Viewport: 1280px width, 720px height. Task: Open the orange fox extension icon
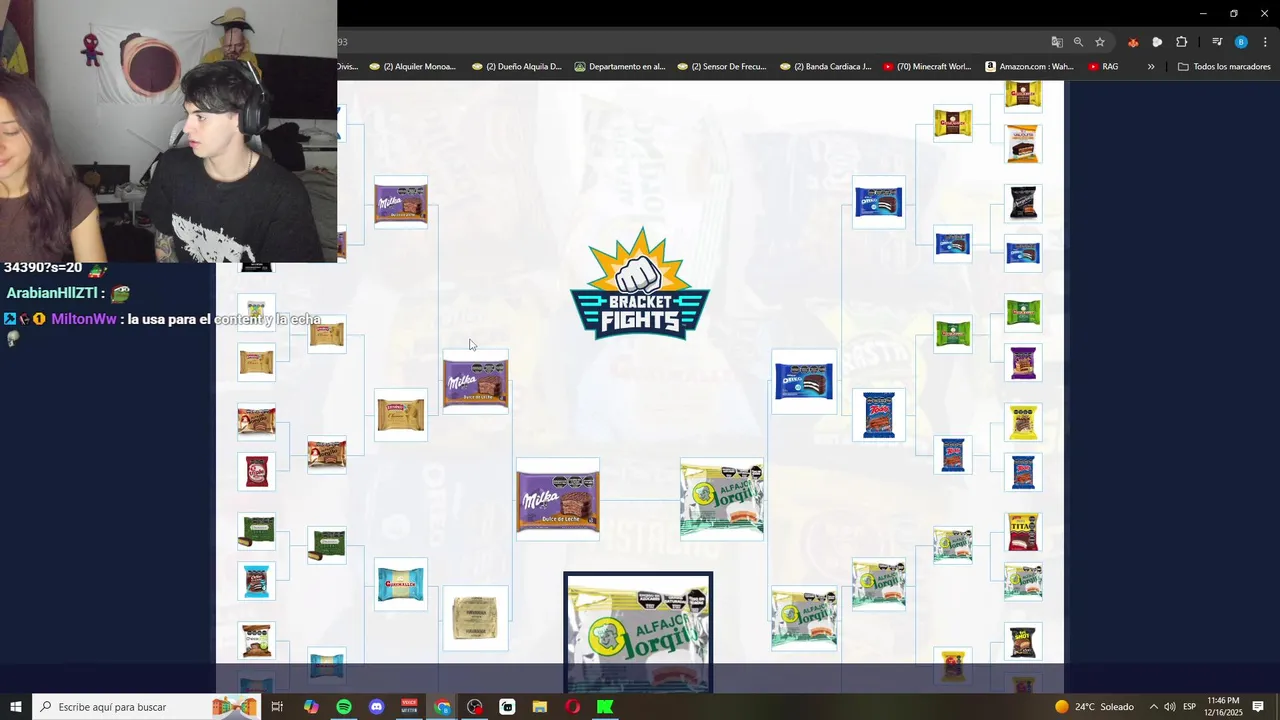(1133, 42)
